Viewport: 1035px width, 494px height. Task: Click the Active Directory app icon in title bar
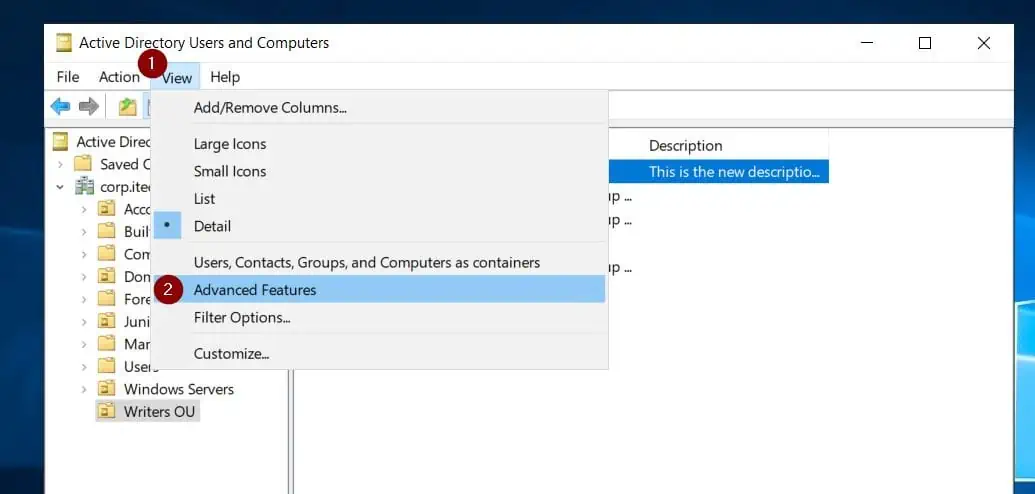(64, 44)
